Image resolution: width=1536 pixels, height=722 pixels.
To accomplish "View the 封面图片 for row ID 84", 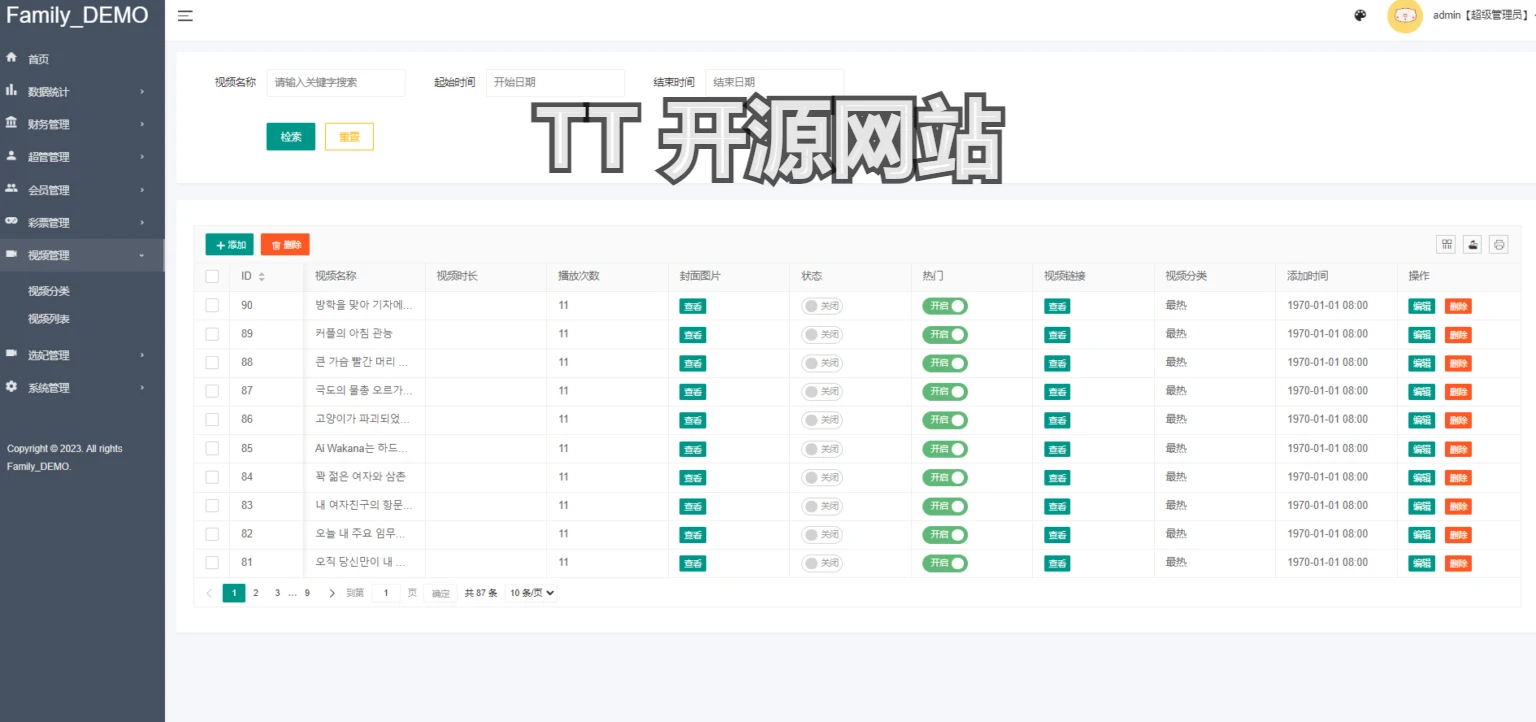I will coord(693,478).
